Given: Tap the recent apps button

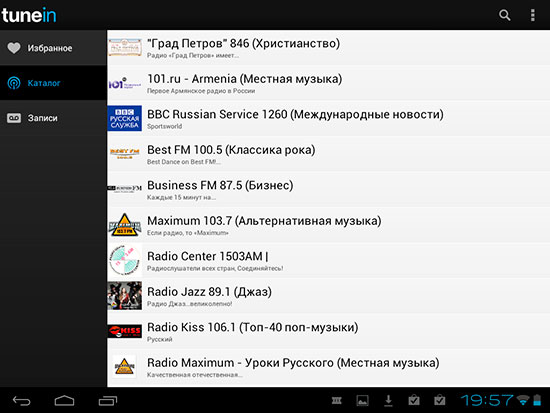Looking at the screenshot, I should [x=108, y=400].
